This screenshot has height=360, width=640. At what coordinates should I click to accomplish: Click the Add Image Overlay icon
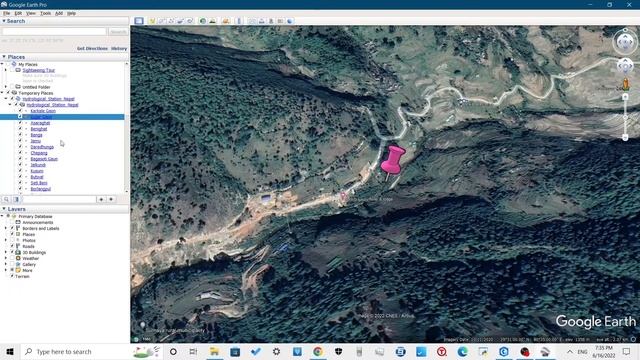click(180, 21)
